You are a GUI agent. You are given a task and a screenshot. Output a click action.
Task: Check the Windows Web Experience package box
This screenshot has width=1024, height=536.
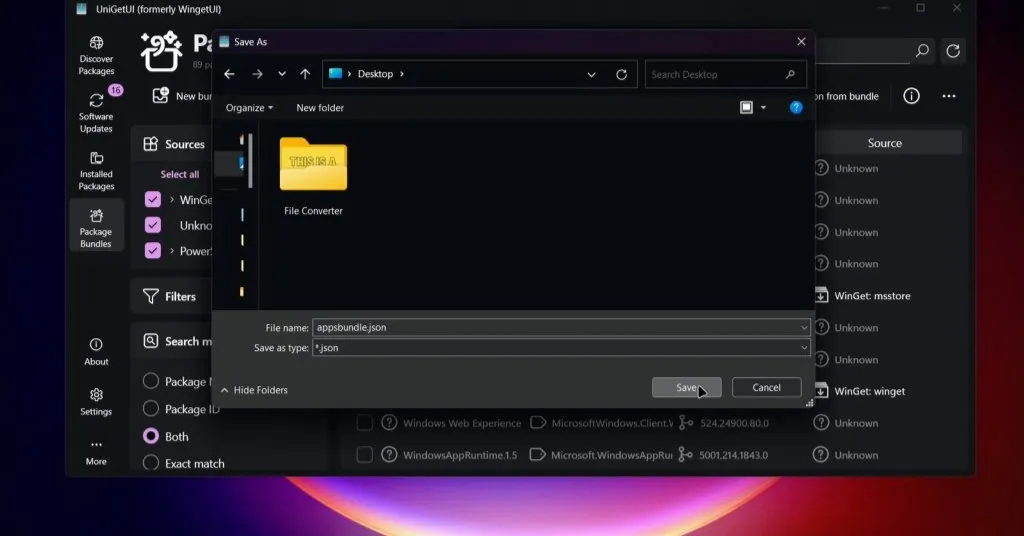pos(364,422)
